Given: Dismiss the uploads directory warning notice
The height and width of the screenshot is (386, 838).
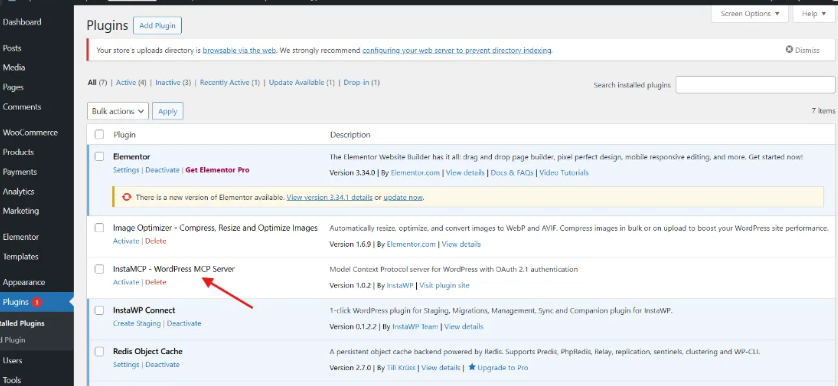Looking at the screenshot, I should pyautogui.click(x=802, y=50).
